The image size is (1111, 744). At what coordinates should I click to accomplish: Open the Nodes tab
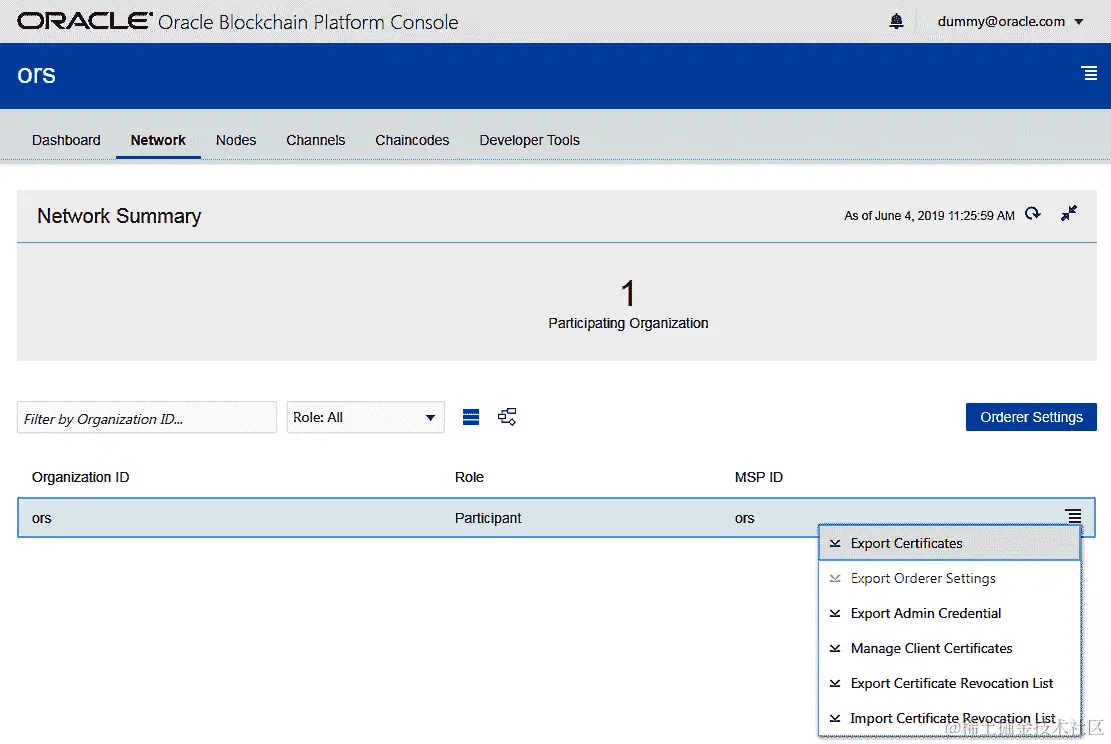click(236, 140)
